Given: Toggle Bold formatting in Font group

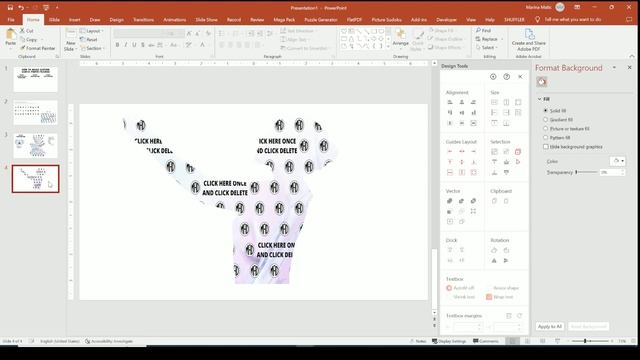Looking at the screenshot, I should (x=118, y=45).
